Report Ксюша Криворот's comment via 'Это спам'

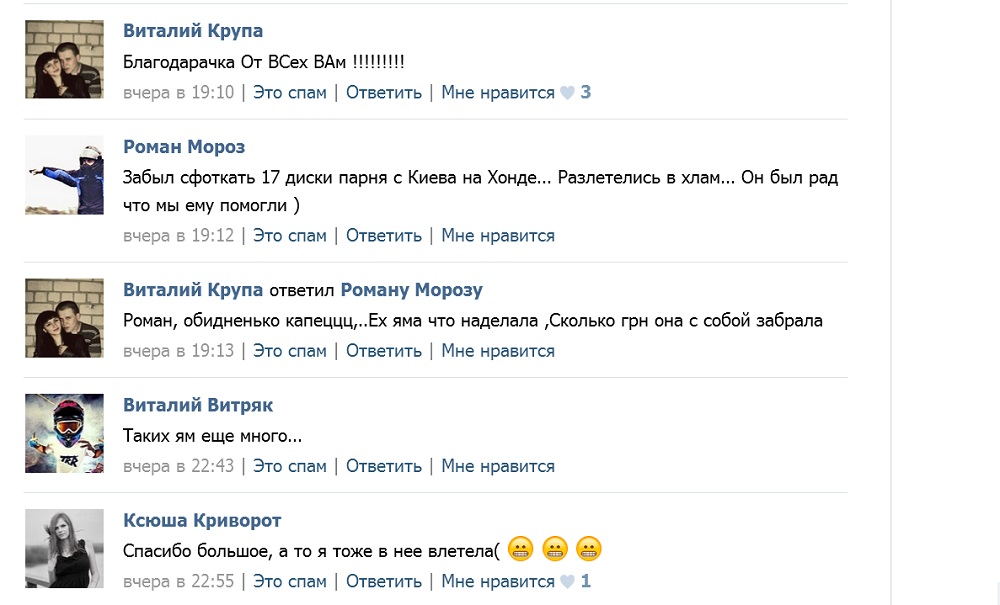coord(290,581)
